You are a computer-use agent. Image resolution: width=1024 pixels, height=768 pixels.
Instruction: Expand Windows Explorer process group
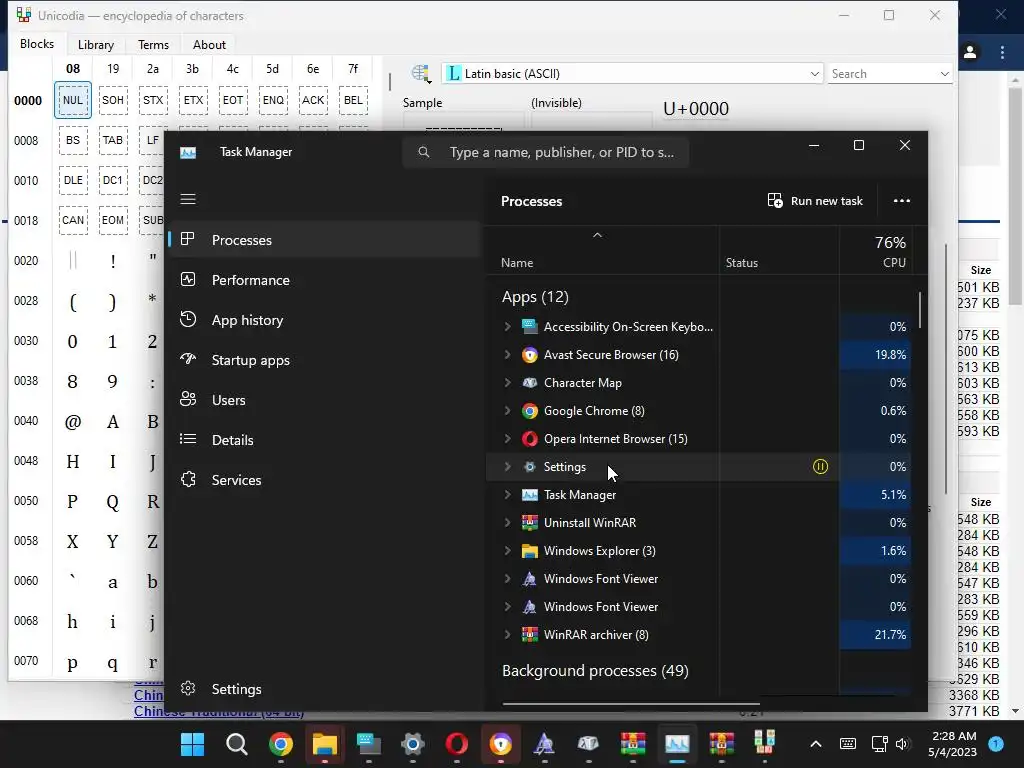(507, 551)
